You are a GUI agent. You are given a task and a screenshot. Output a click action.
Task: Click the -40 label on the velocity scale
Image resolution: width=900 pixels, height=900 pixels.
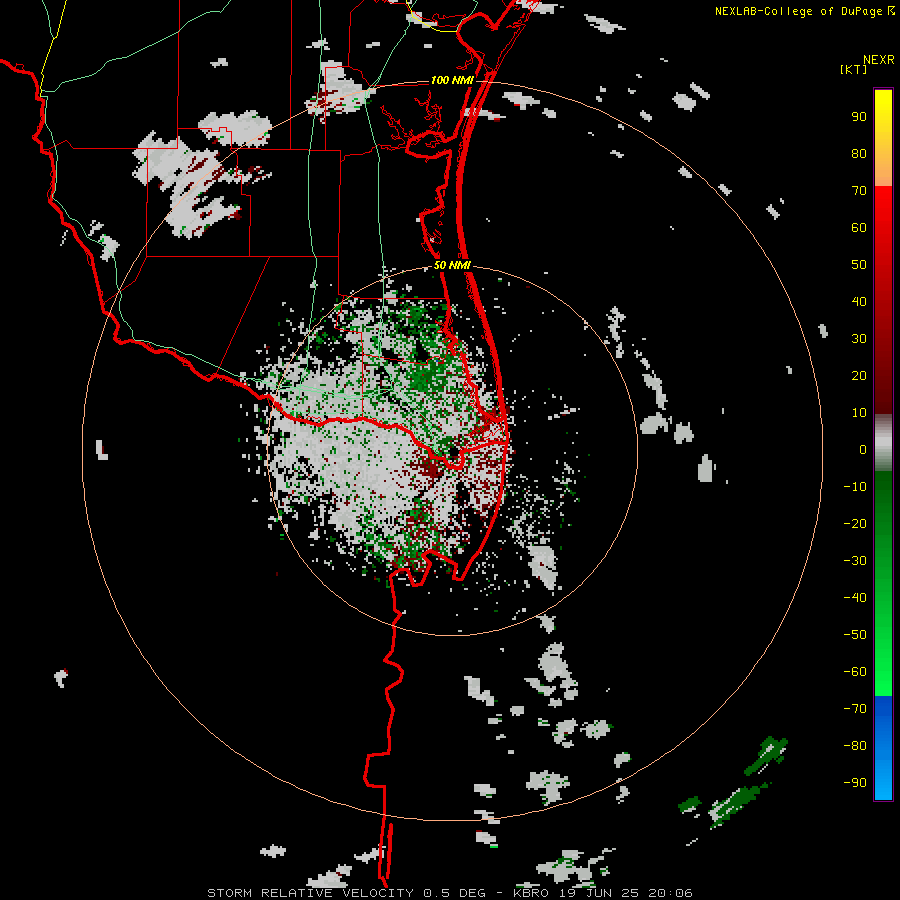[855, 598]
